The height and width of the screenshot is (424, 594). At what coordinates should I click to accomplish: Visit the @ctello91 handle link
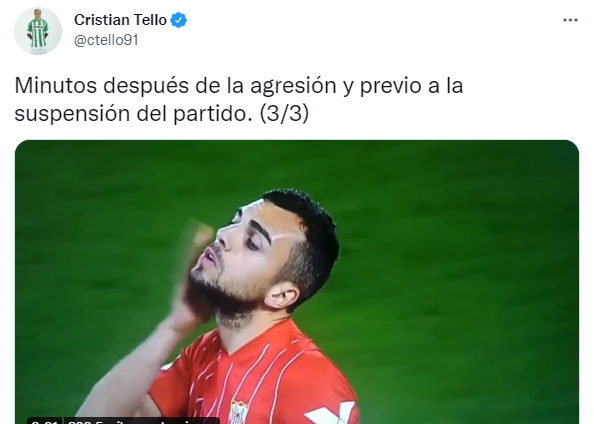click(x=106, y=40)
